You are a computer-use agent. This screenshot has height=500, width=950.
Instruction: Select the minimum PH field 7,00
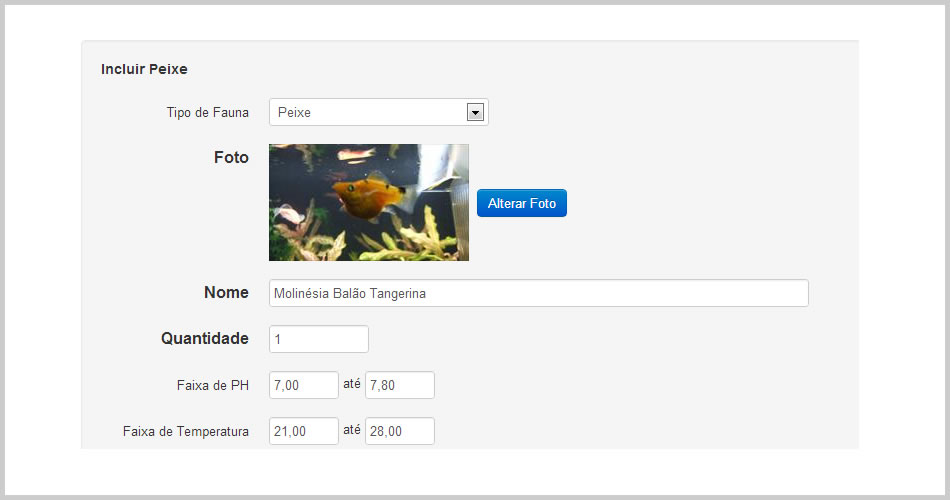tap(304, 385)
